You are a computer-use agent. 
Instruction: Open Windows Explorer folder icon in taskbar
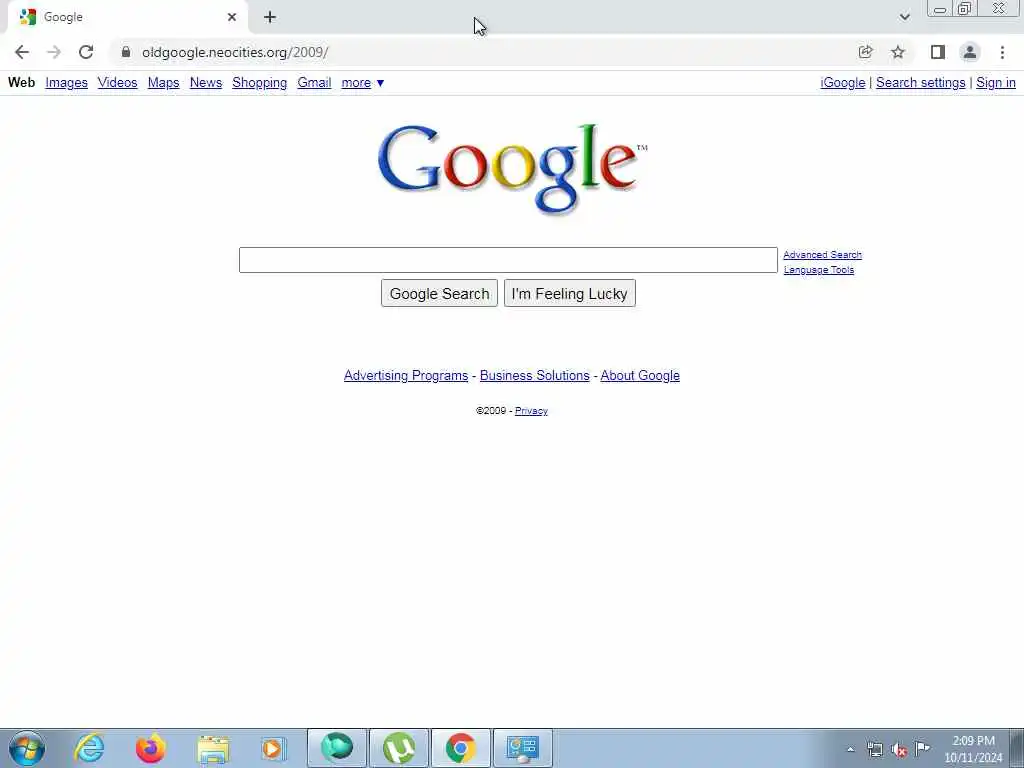(213, 748)
